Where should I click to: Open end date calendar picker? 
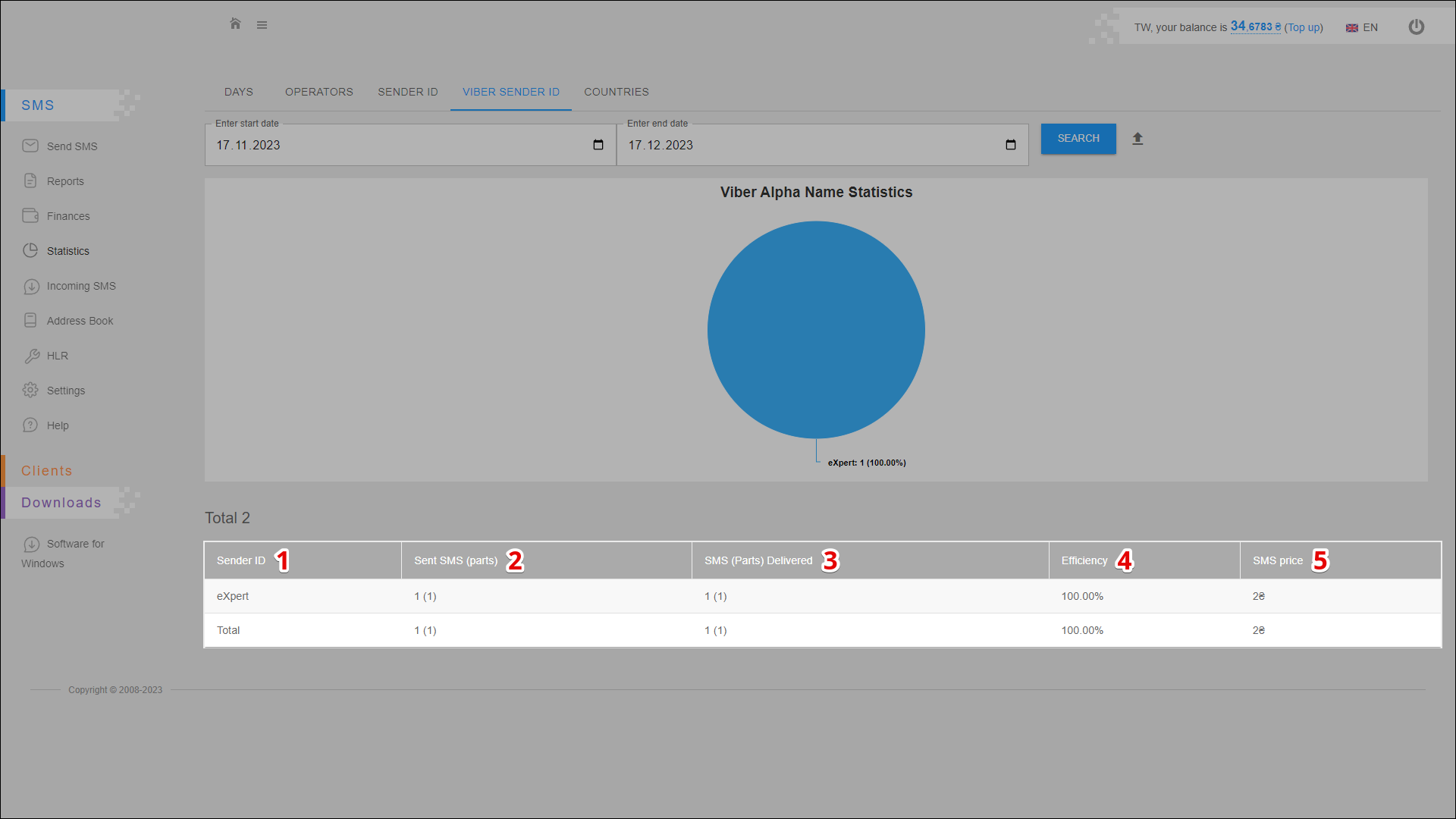click(1010, 145)
